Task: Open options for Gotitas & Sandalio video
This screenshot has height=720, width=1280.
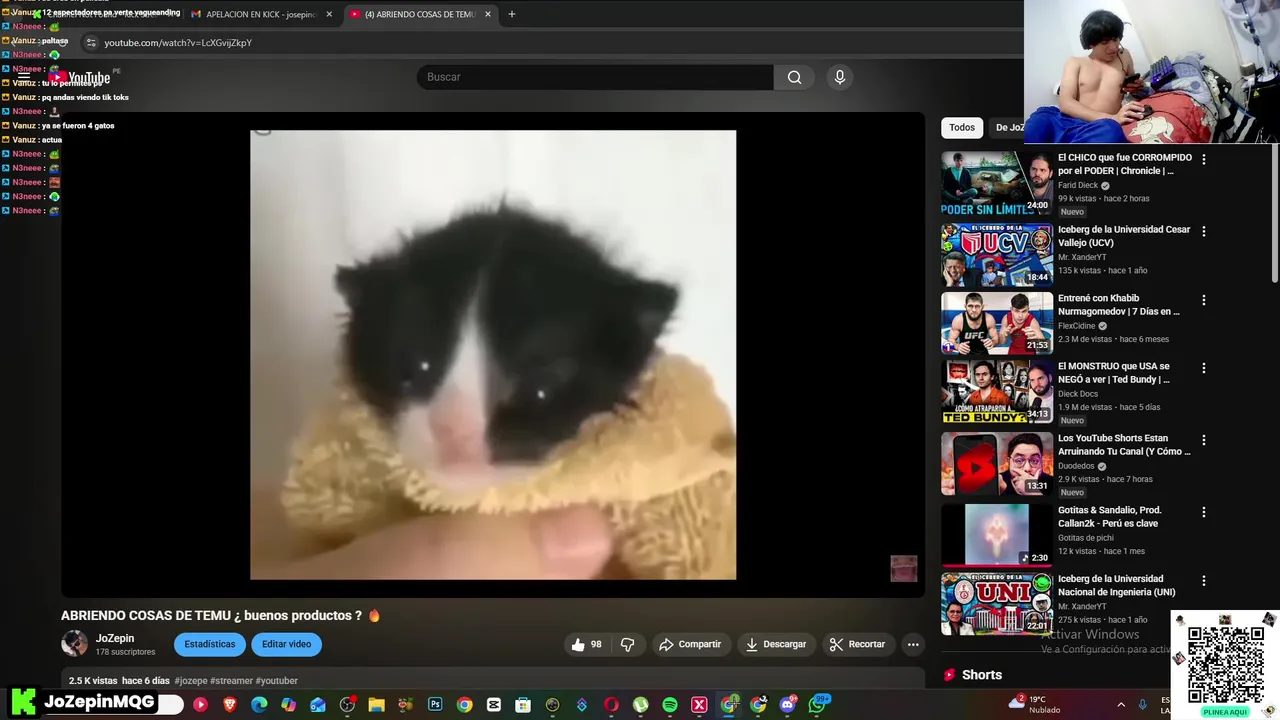Action: coord(1203,512)
